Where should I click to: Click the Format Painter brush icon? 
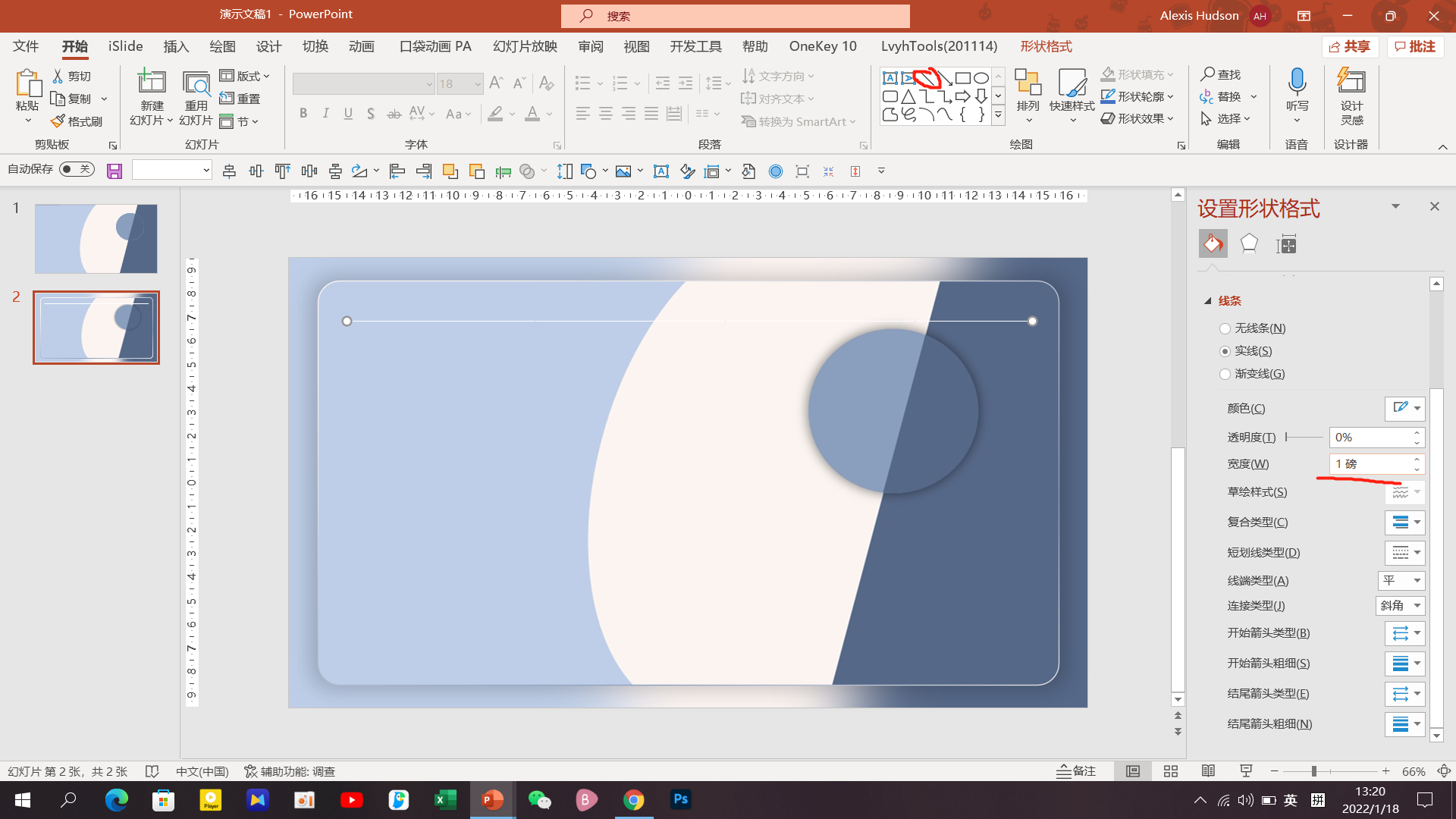point(58,121)
